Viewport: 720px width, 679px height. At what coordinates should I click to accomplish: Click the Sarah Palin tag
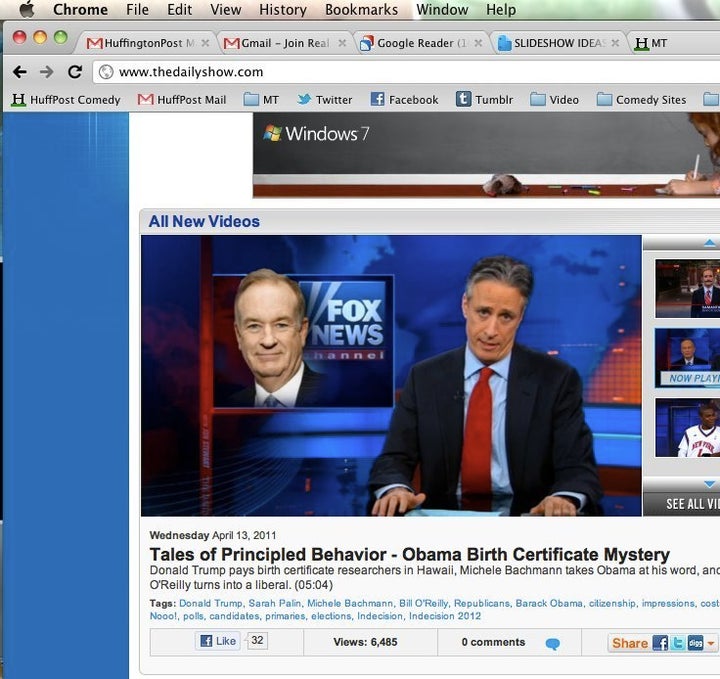pyautogui.click(x=275, y=603)
